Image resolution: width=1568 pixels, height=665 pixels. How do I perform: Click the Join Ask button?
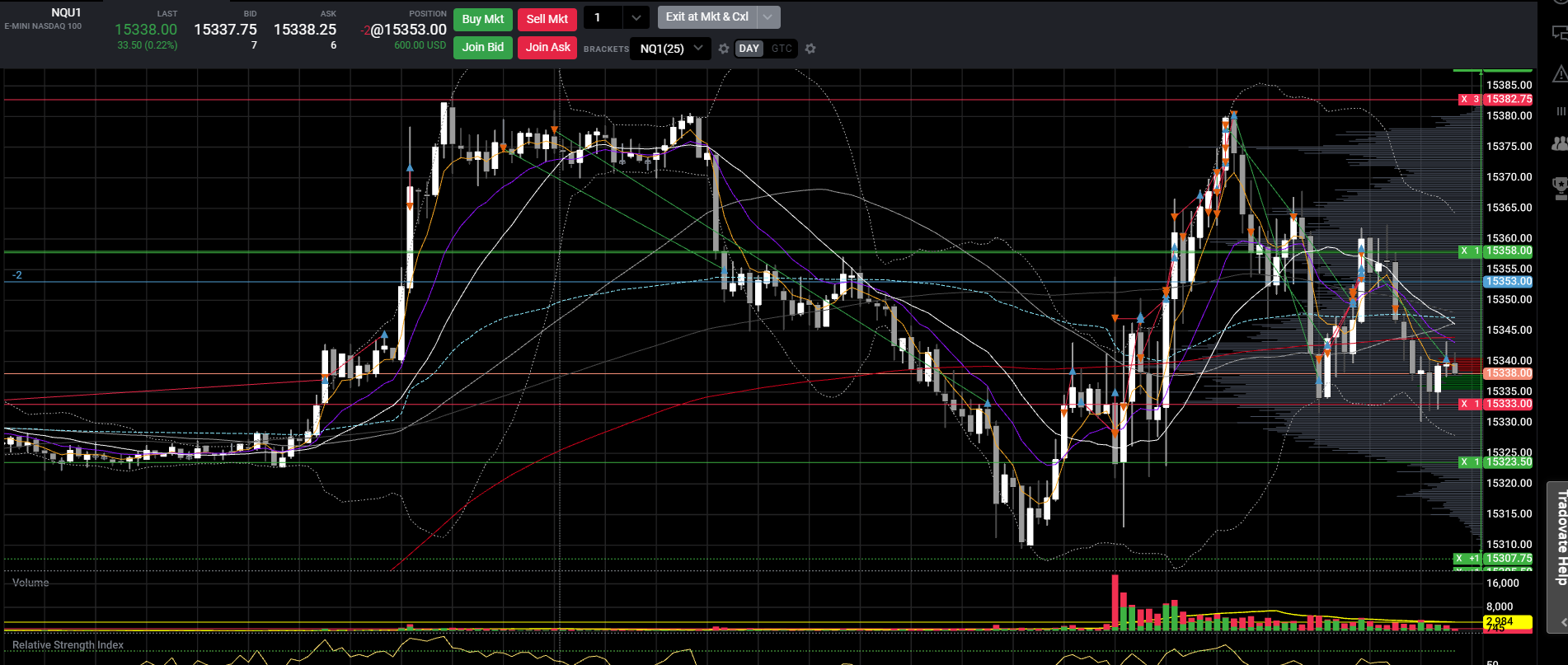(547, 47)
